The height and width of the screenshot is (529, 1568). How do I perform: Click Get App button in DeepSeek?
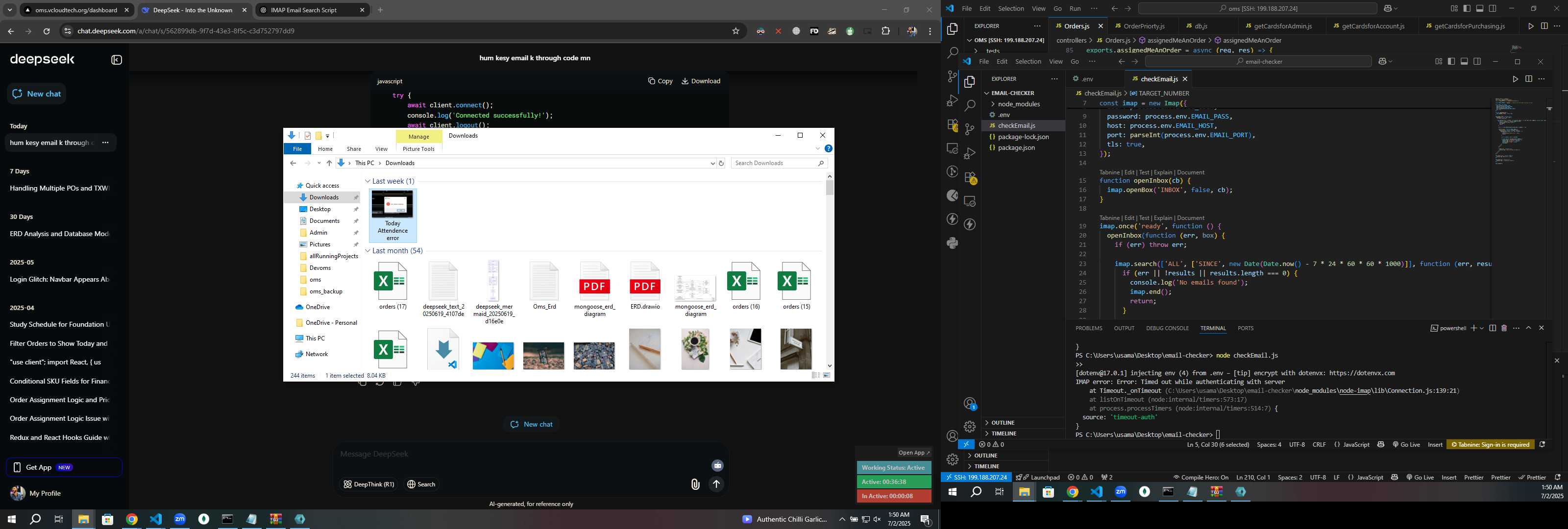tap(64, 467)
